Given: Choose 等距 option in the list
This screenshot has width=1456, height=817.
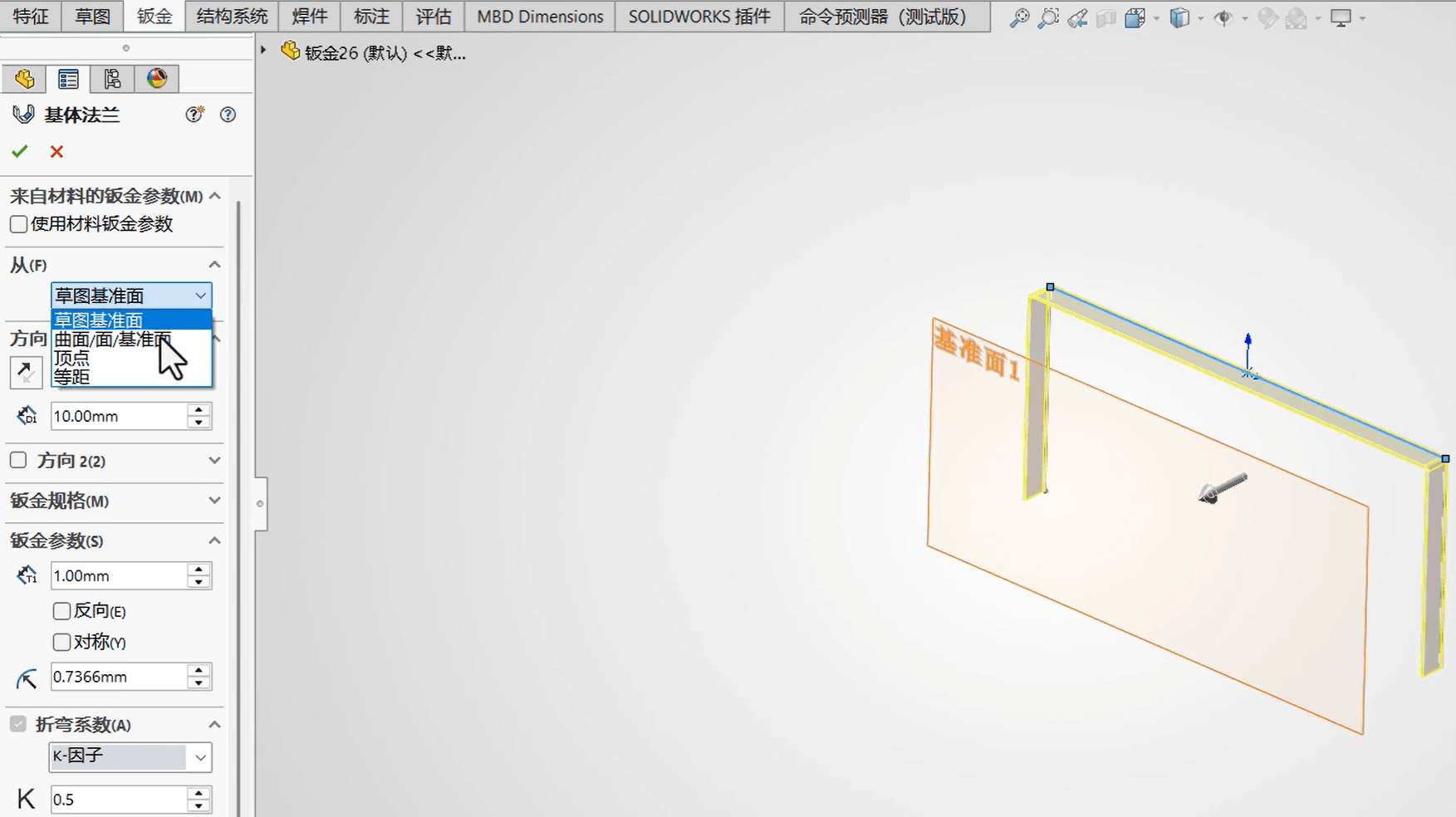Looking at the screenshot, I should coord(72,377).
